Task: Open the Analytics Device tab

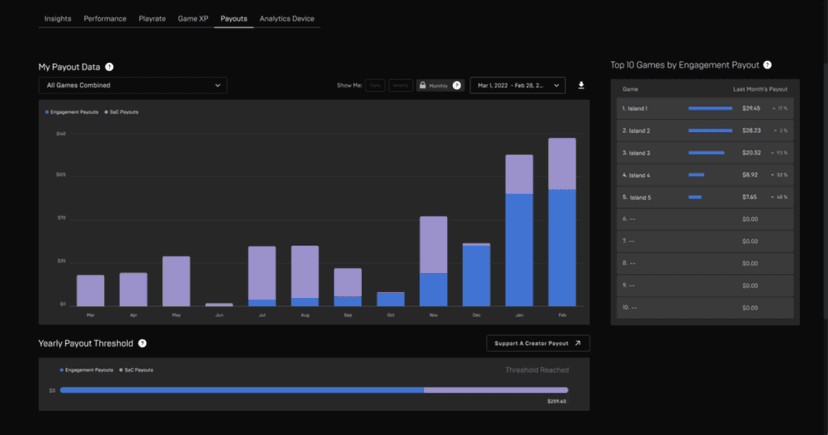Action: coord(287,18)
